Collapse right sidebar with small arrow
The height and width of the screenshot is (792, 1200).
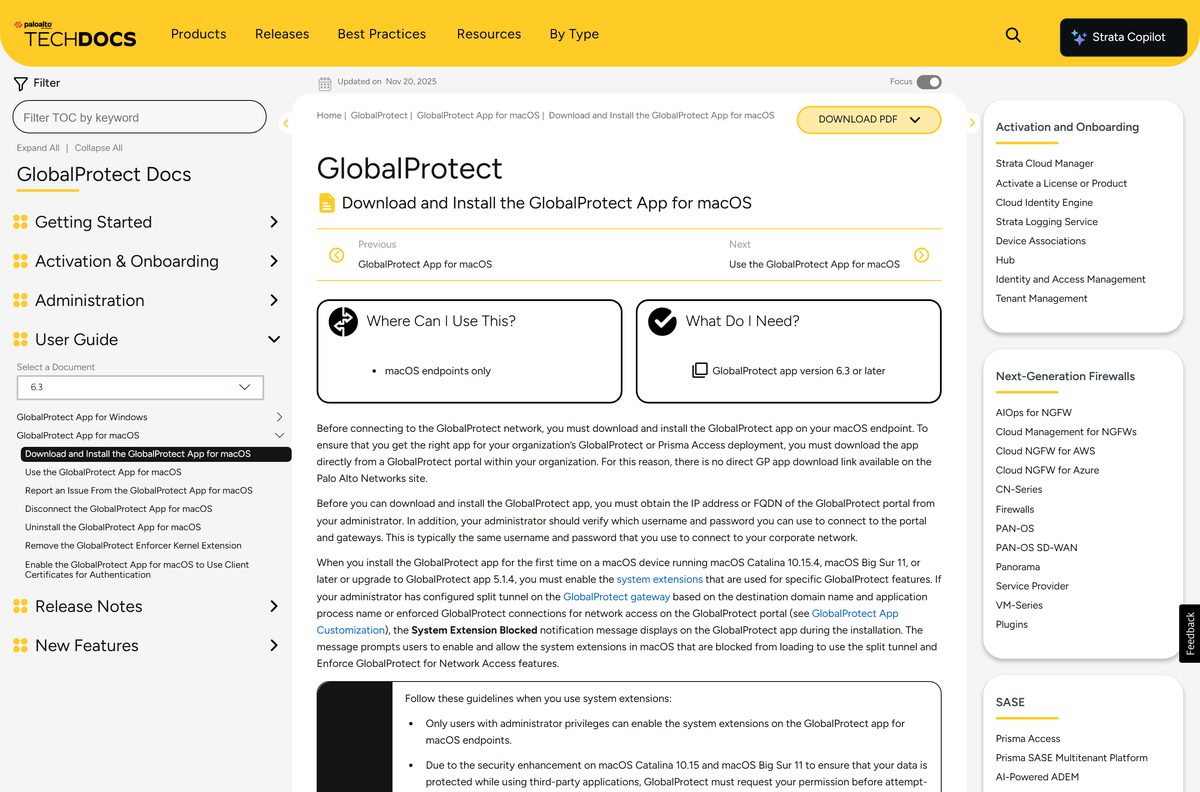[x=972, y=123]
